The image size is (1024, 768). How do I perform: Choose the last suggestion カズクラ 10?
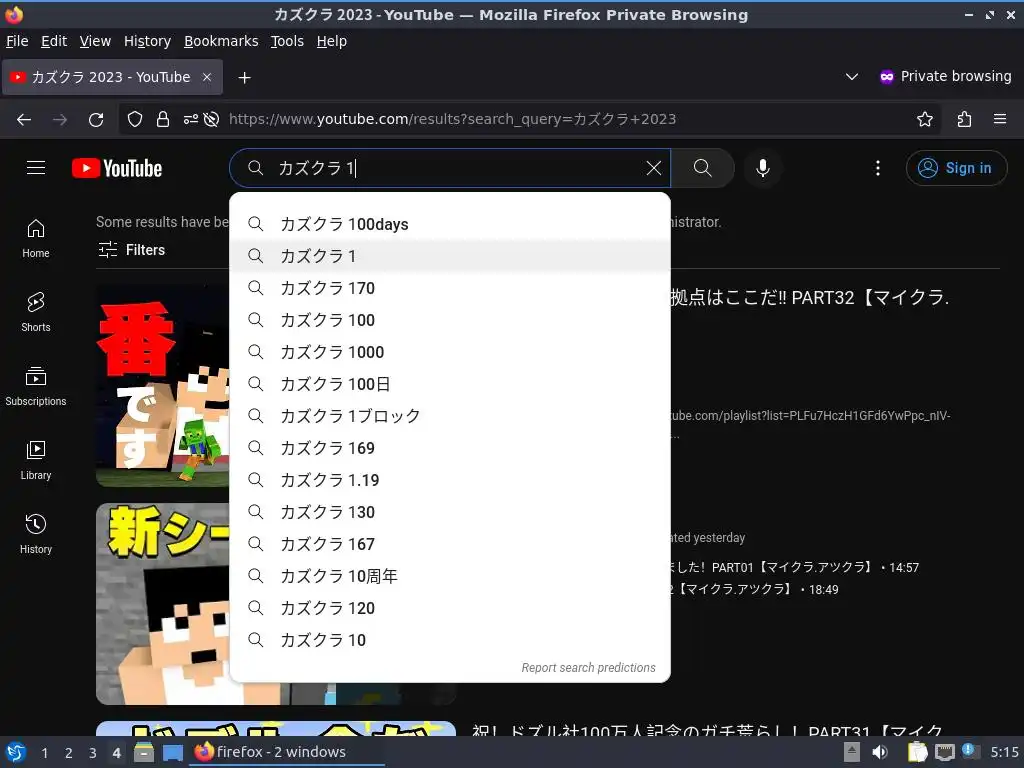450,640
